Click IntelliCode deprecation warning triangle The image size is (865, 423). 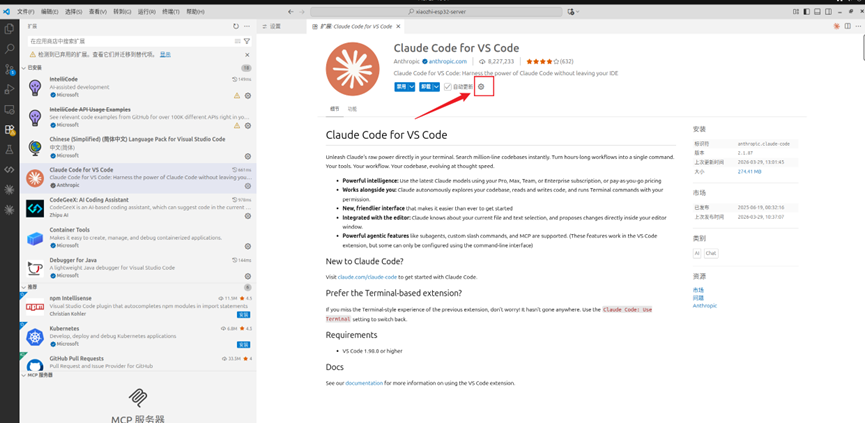tap(237, 95)
